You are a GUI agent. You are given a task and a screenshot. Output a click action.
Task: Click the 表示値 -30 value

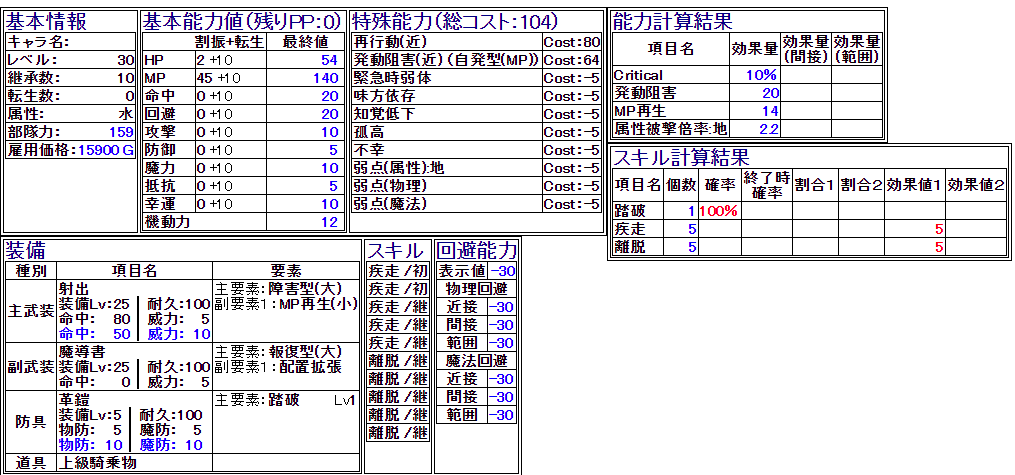tap(502, 270)
